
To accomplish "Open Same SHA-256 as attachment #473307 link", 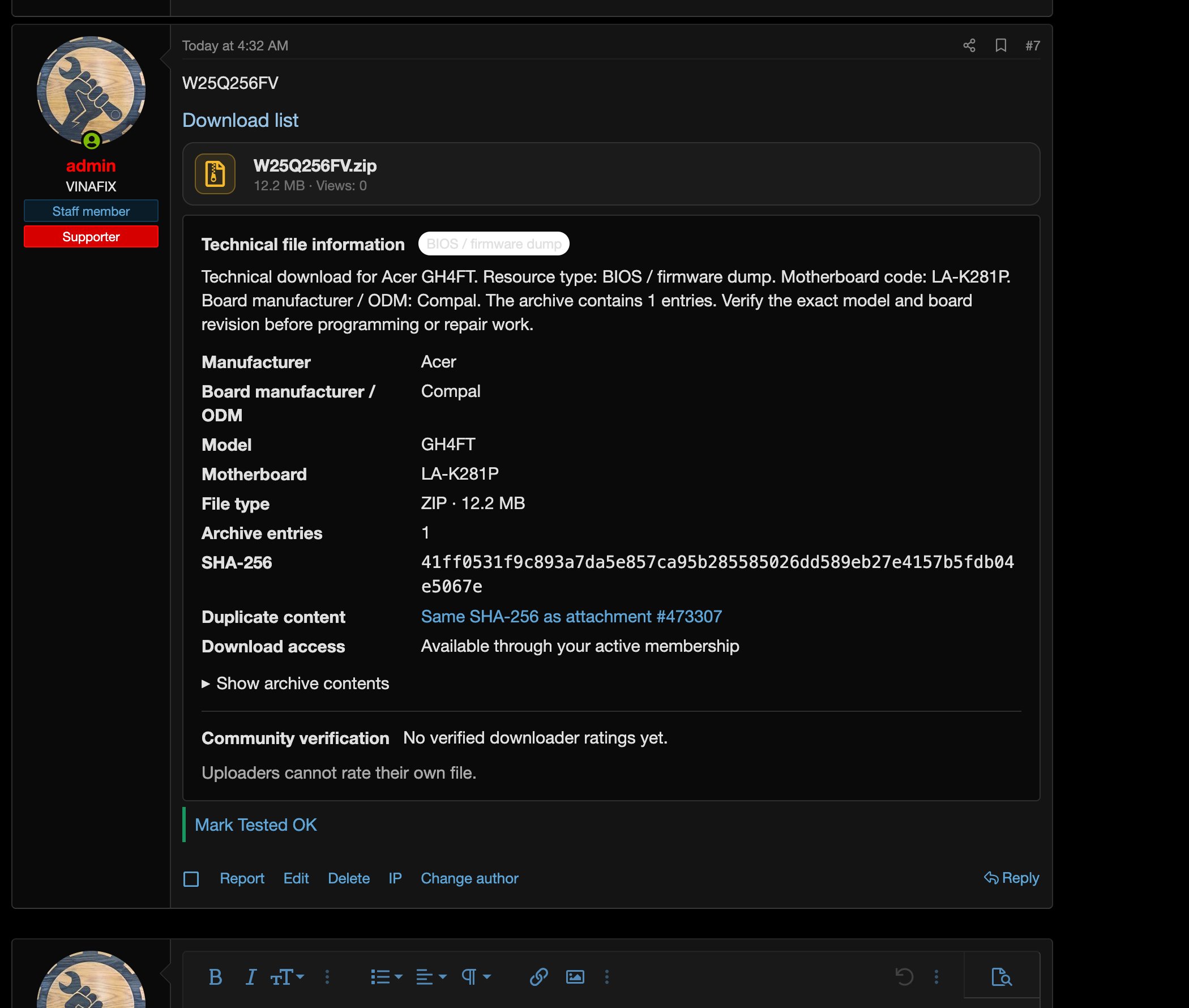I will coord(571,617).
